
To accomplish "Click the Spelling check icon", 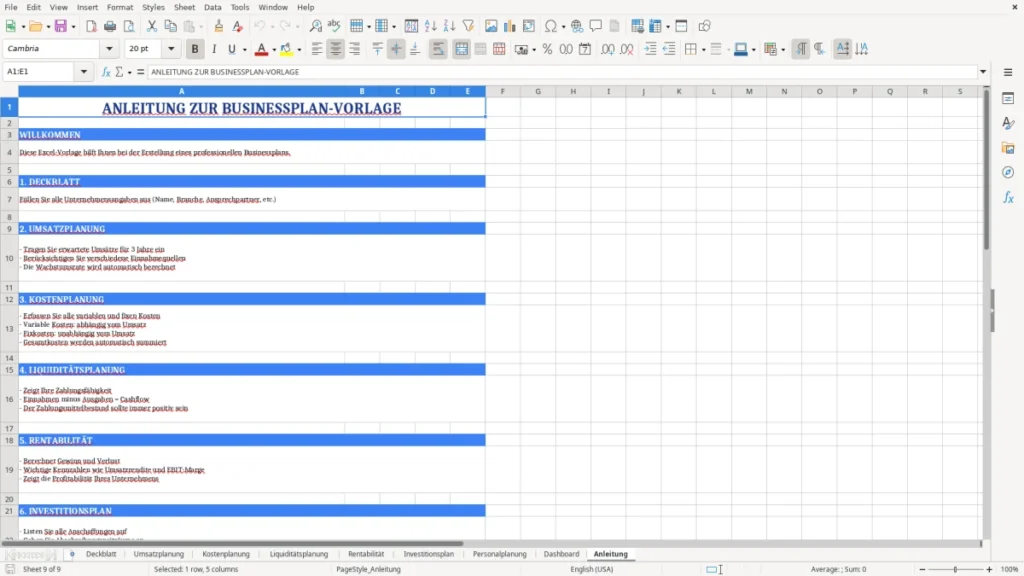I will pyautogui.click(x=334, y=26).
